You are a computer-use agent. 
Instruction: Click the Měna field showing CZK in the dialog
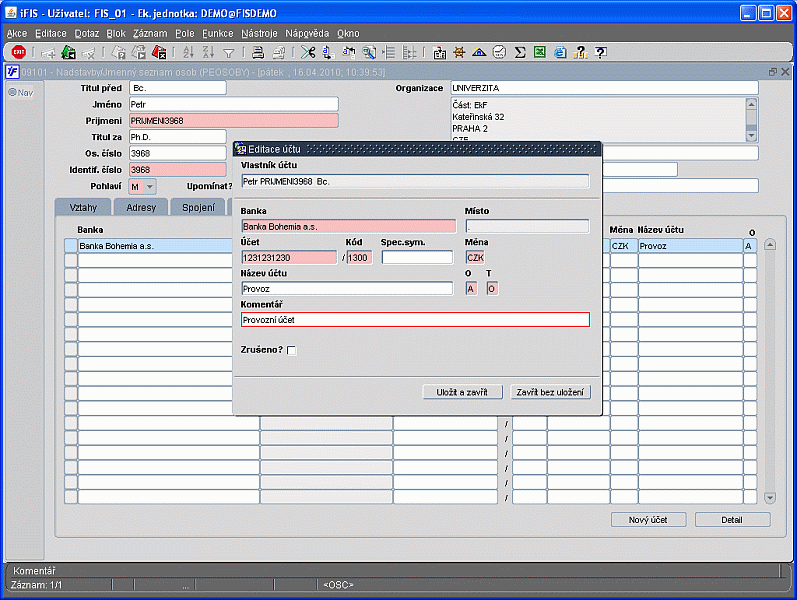point(475,258)
